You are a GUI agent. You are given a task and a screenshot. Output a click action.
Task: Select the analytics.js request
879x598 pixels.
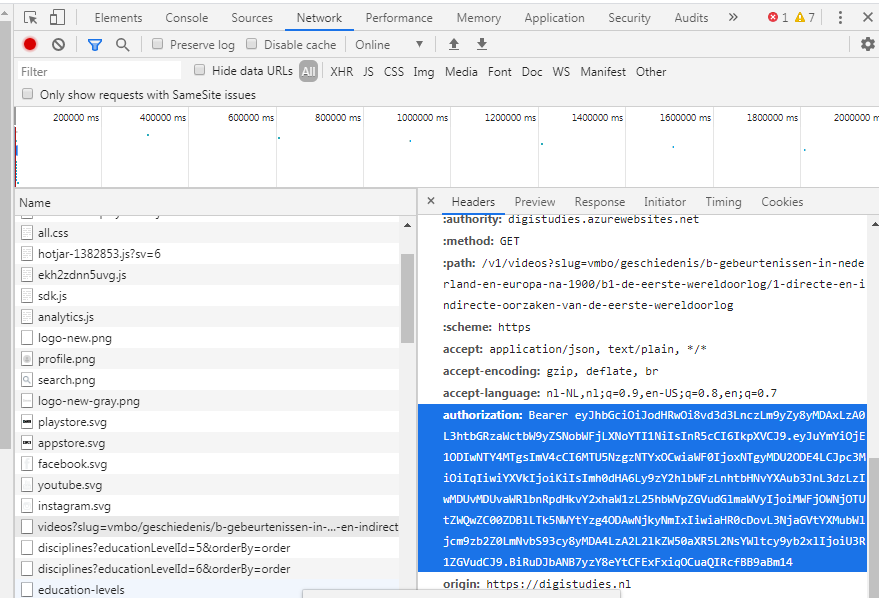pyautogui.click(x=207, y=317)
